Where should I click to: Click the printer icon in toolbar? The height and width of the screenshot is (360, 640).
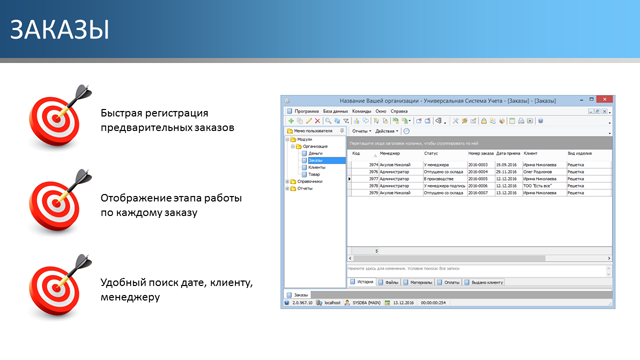(x=521, y=121)
